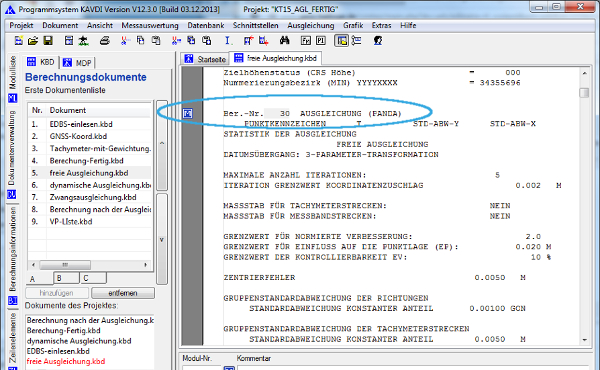Click the hinzufügen button
Screen dimensions: 600x370
57,293
